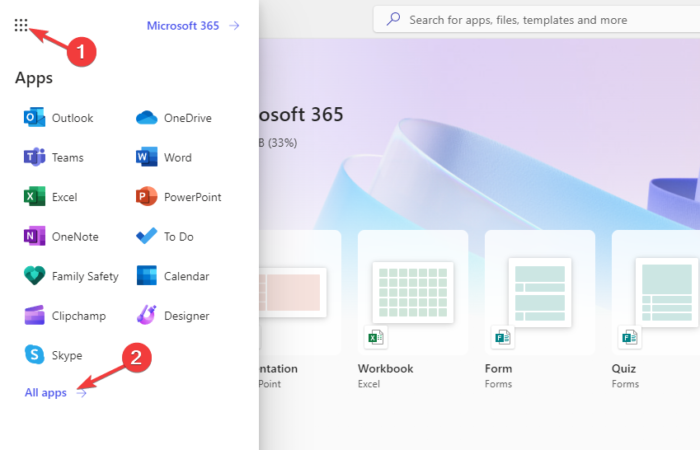
Task: Launch Word from the apps panel
Action: coord(163,157)
